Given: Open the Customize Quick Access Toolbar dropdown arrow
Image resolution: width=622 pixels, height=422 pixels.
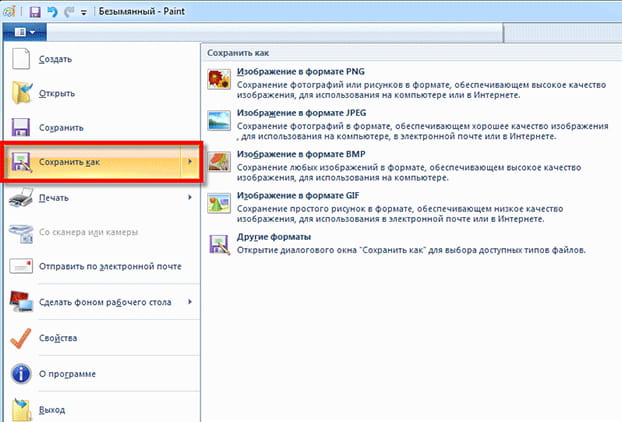Looking at the screenshot, I should pos(82,12).
